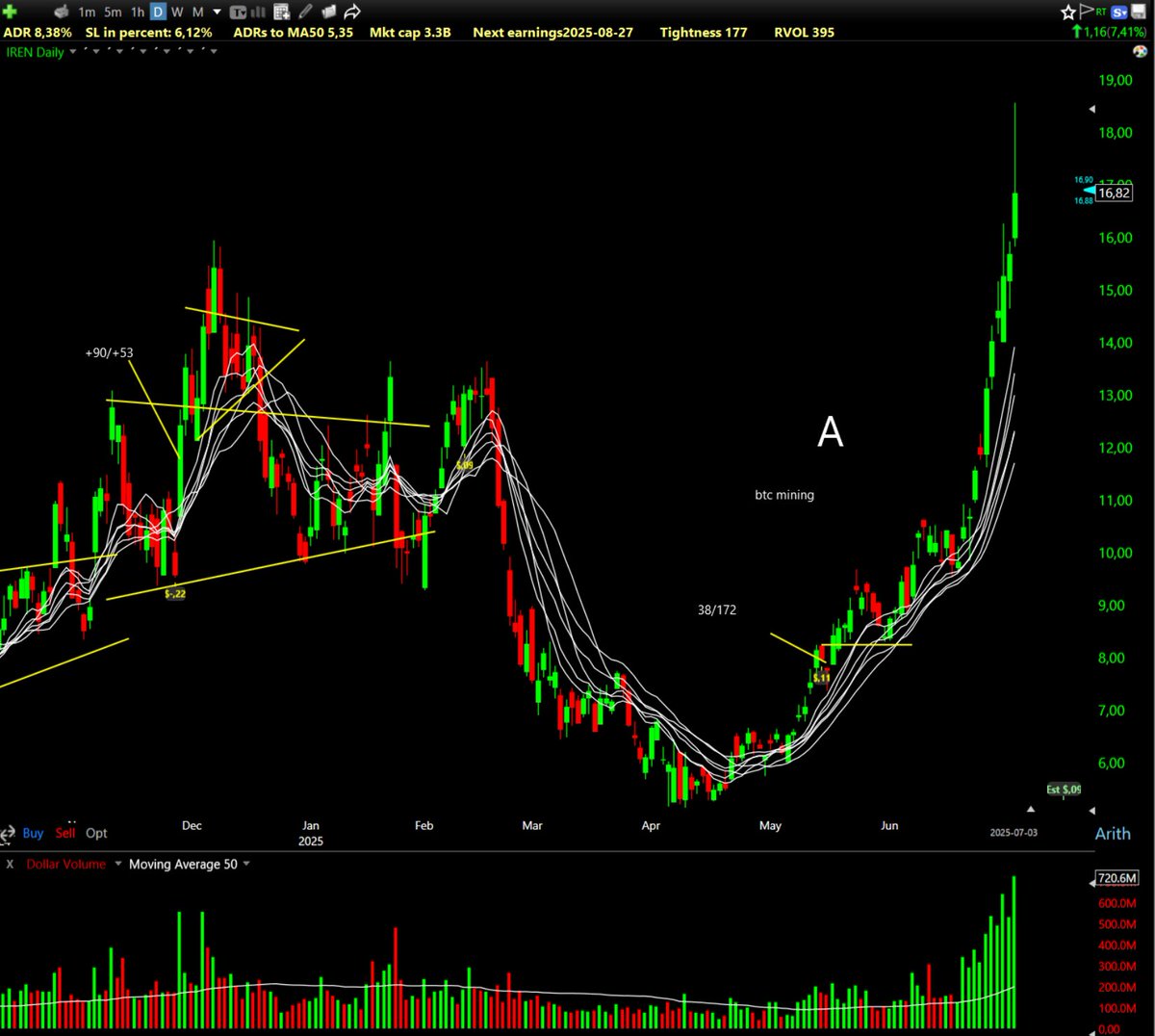Switch to the 5m timeframe

[111, 12]
